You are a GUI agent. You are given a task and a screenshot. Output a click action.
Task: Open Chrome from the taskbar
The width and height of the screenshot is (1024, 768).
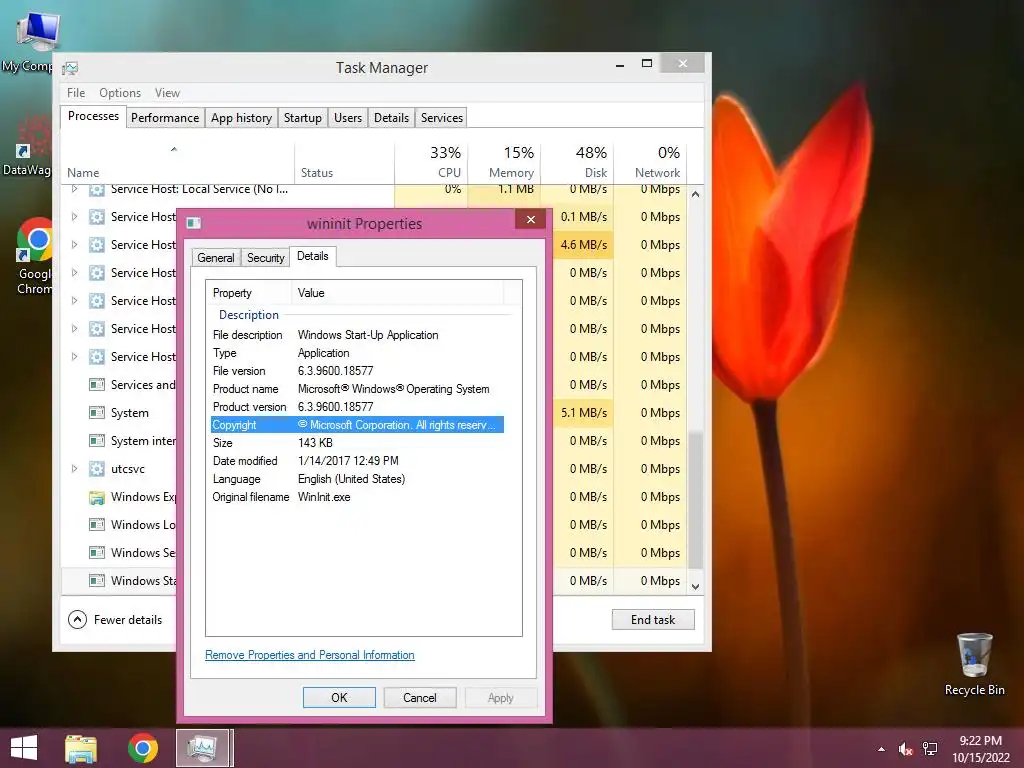tap(142, 748)
